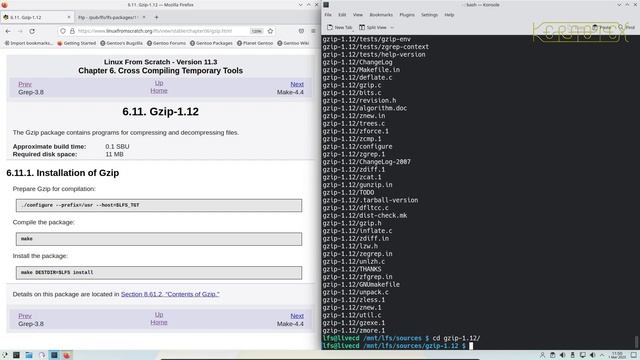Close the 6.11. Gzip-1.12 tab
Screen dimensions: 640x360
(69, 18)
